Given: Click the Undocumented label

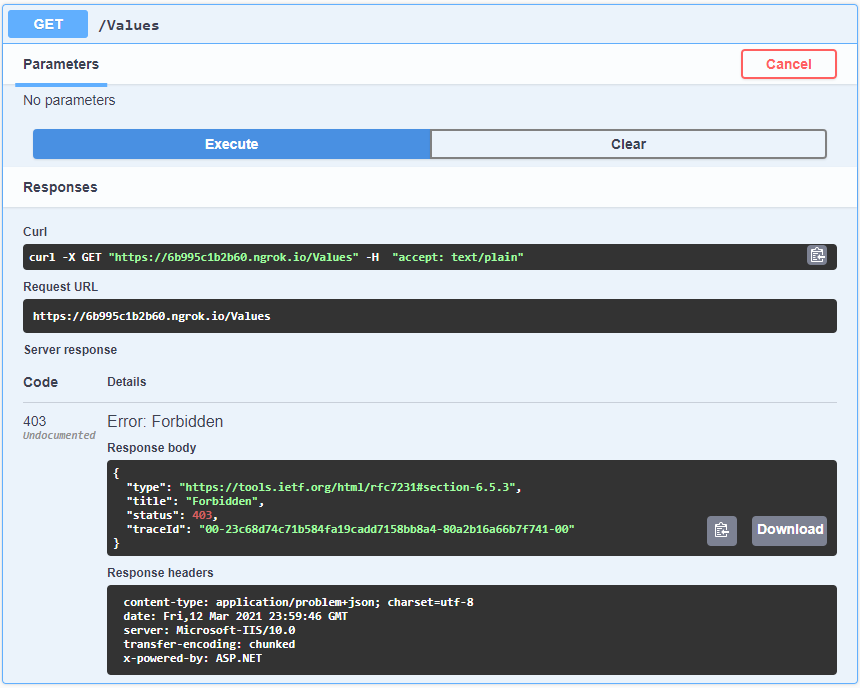Looking at the screenshot, I should pos(59,435).
